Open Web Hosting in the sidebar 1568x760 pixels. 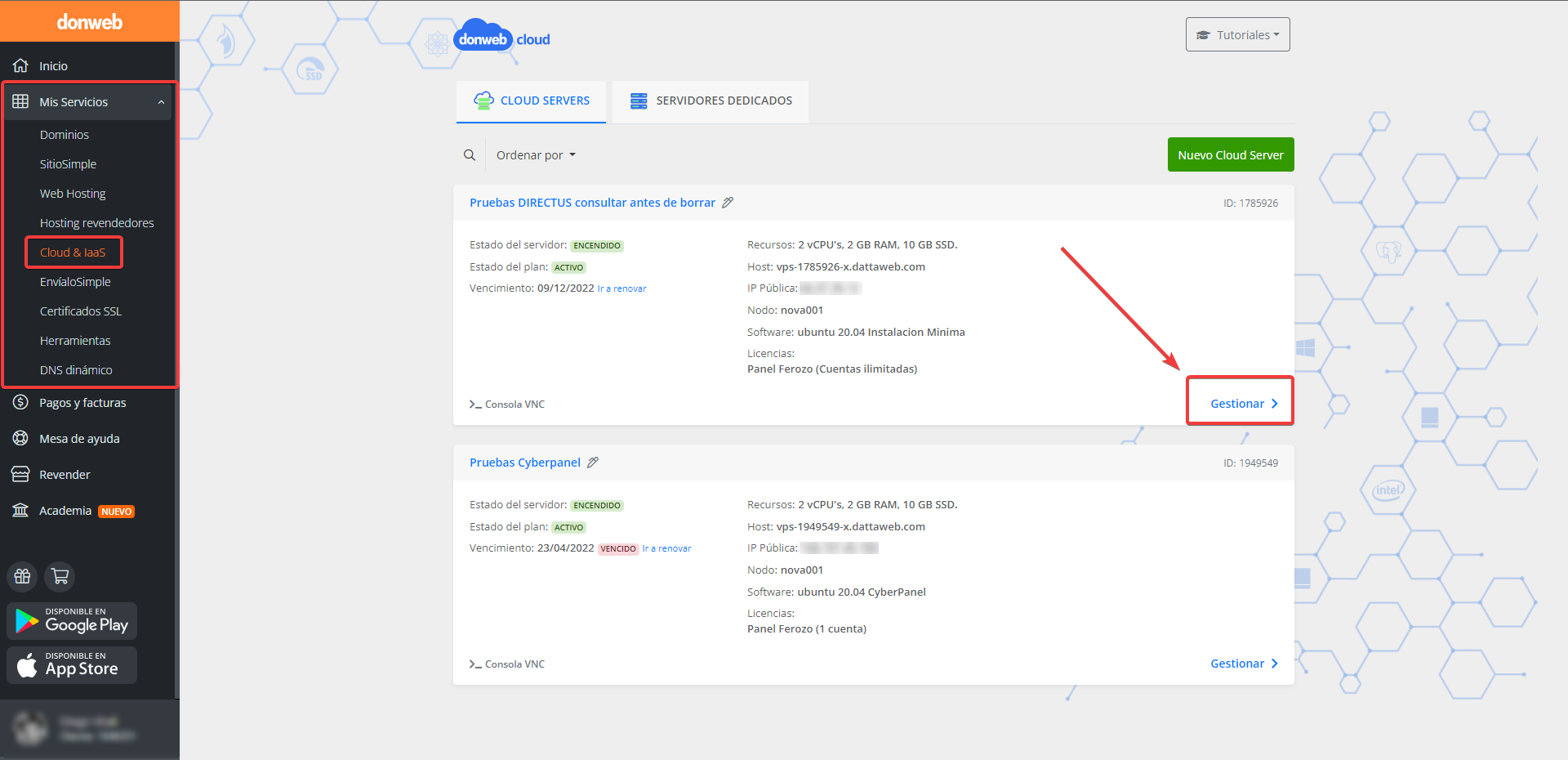tap(73, 194)
